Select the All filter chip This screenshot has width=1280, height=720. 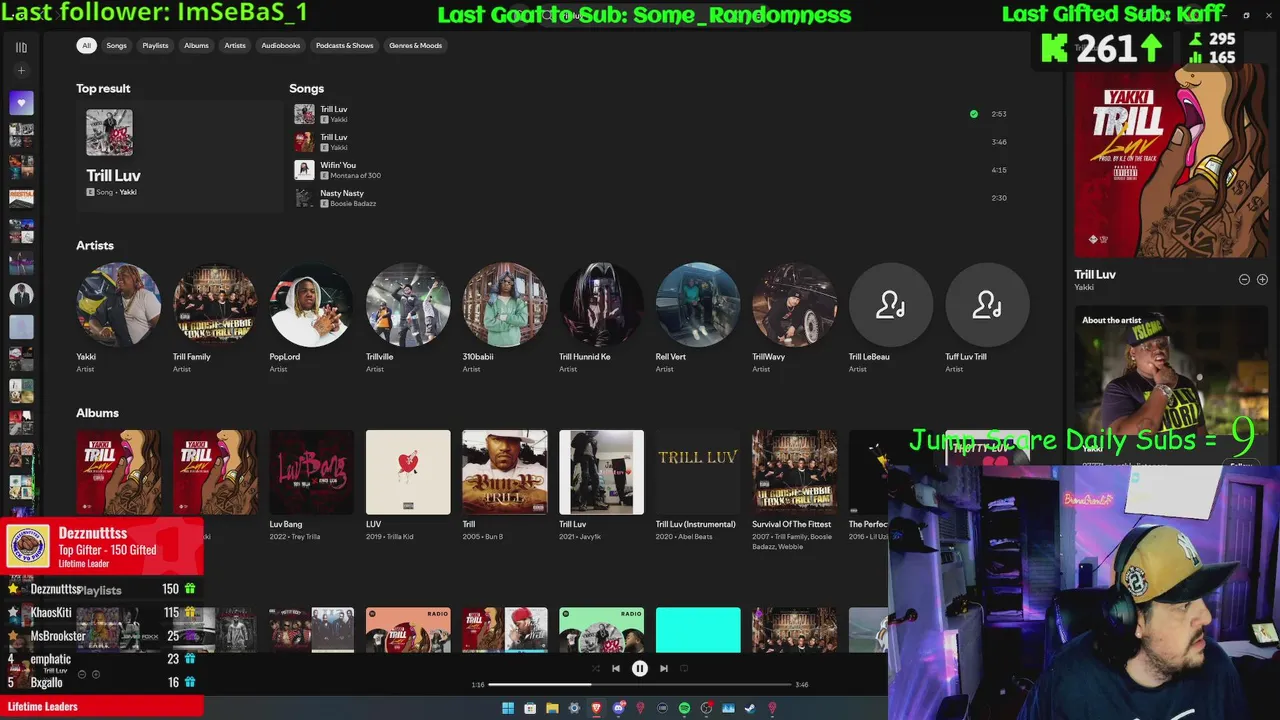87,45
